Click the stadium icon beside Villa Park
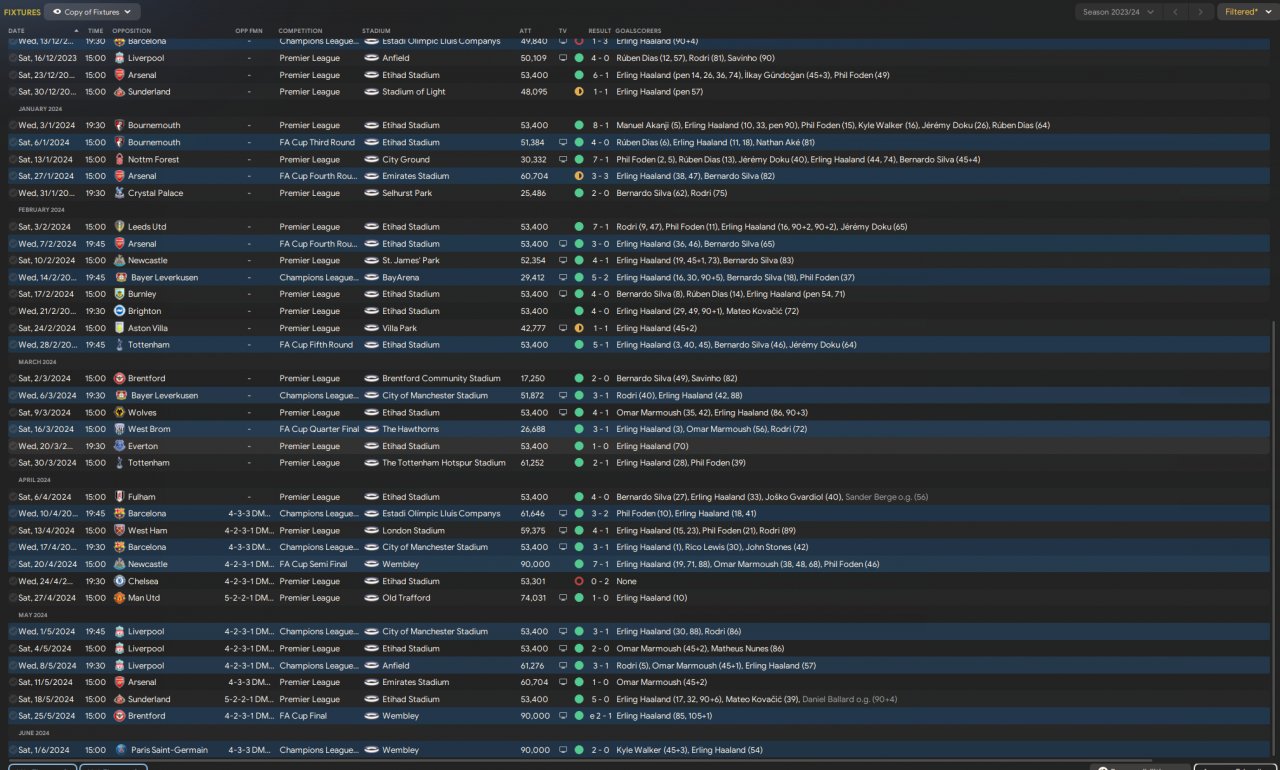 point(371,328)
